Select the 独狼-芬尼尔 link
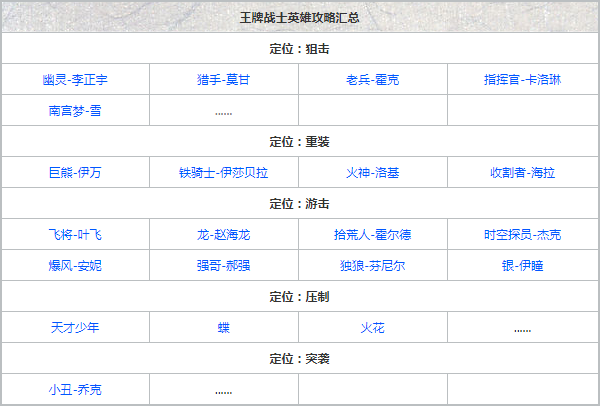Image resolution: width=600 pixels, height=406 pixels. [372, 266]
